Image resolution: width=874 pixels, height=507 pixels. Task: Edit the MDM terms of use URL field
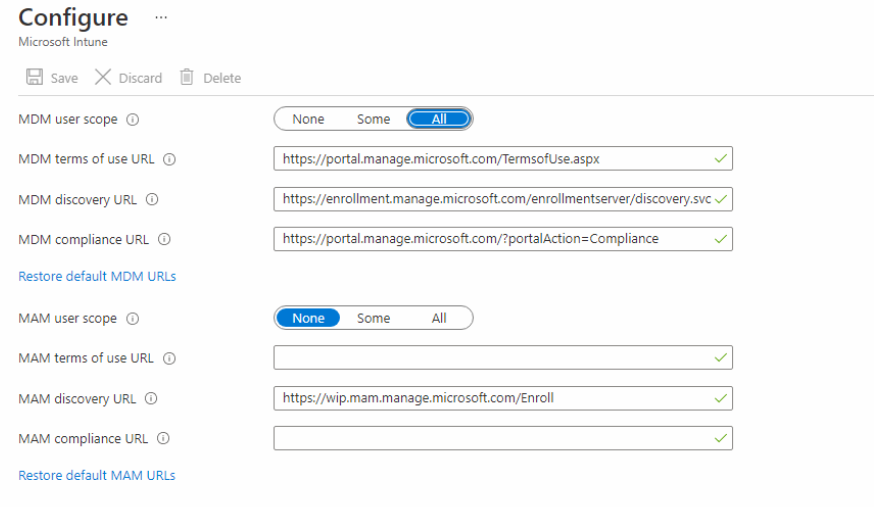point(503,159)
